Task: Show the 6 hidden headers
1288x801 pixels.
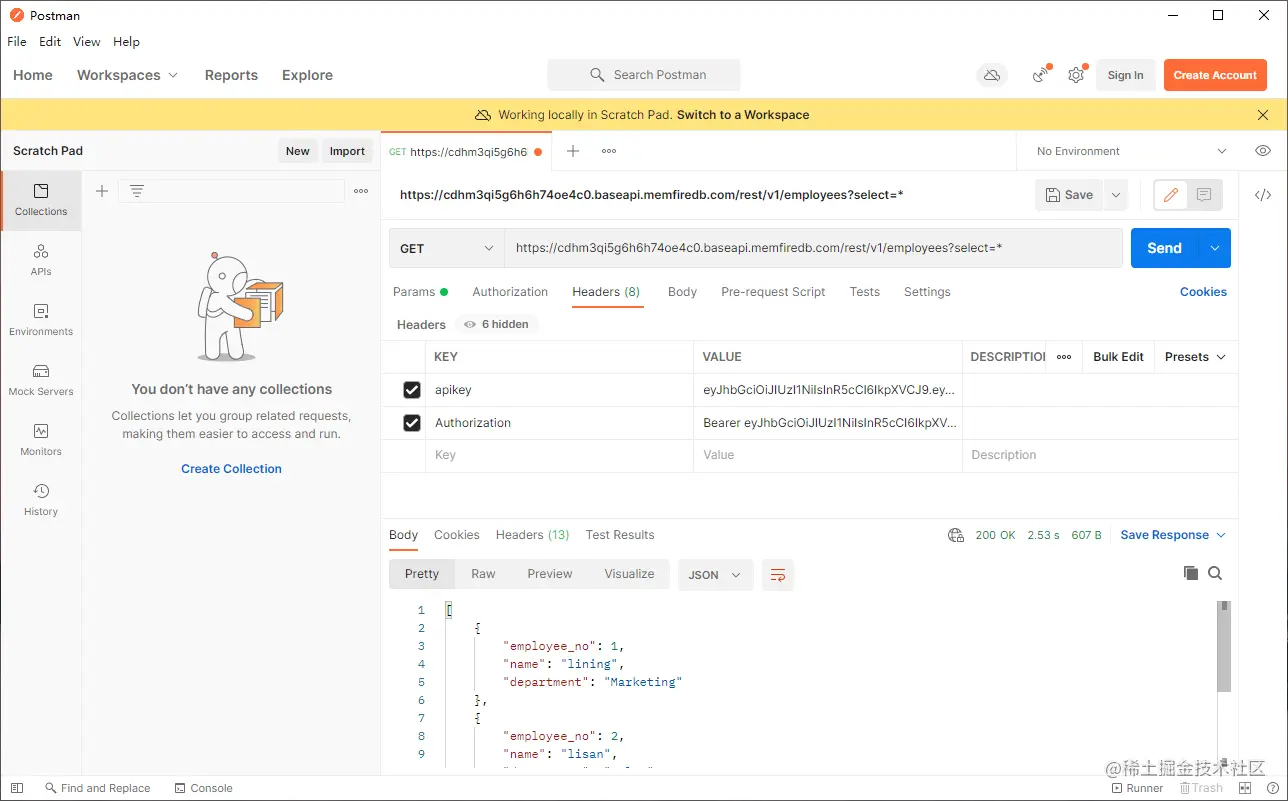Action: coord(497,324)
